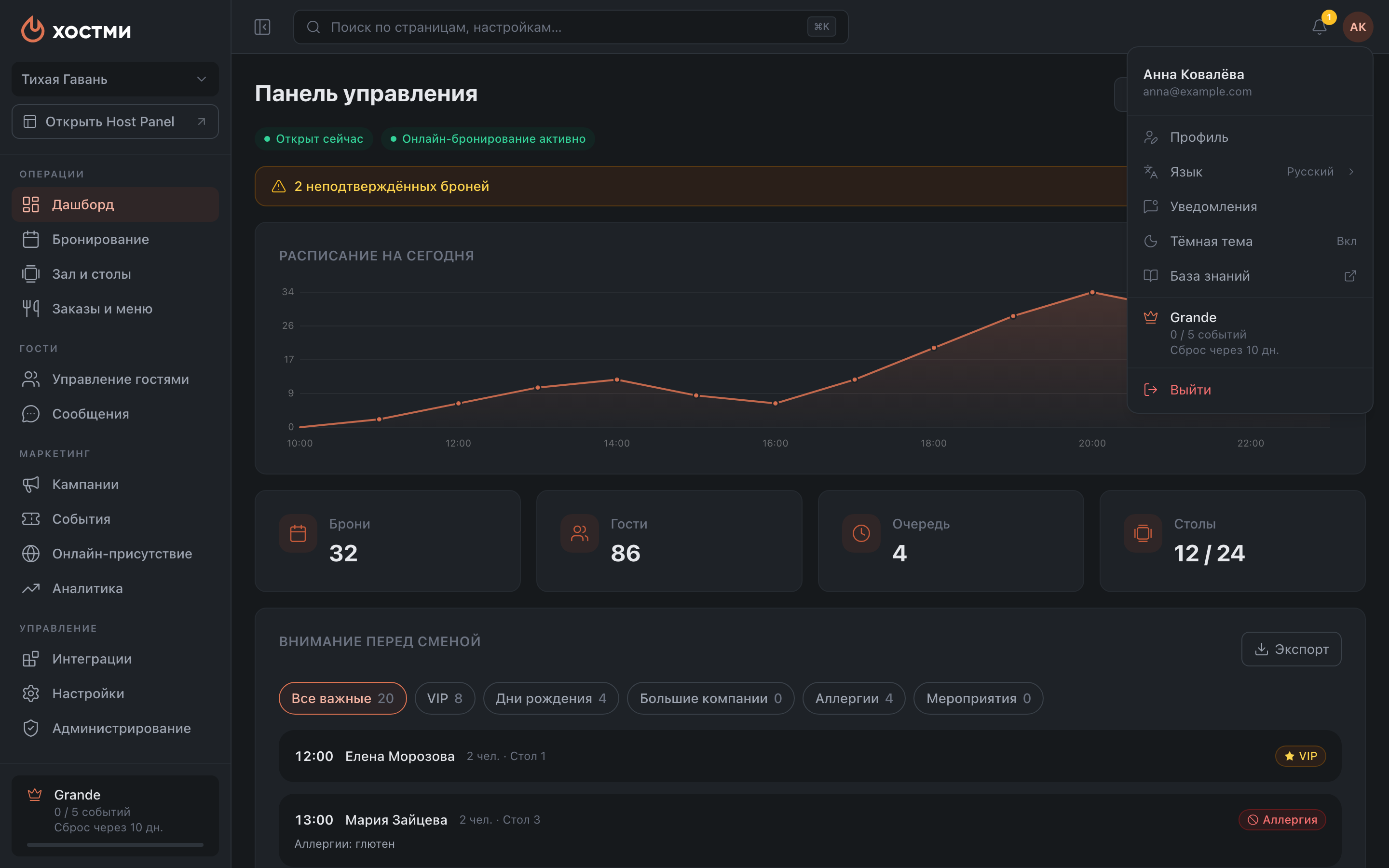
Task: Click the События ticket icon
Action: (x=31, y=519)
